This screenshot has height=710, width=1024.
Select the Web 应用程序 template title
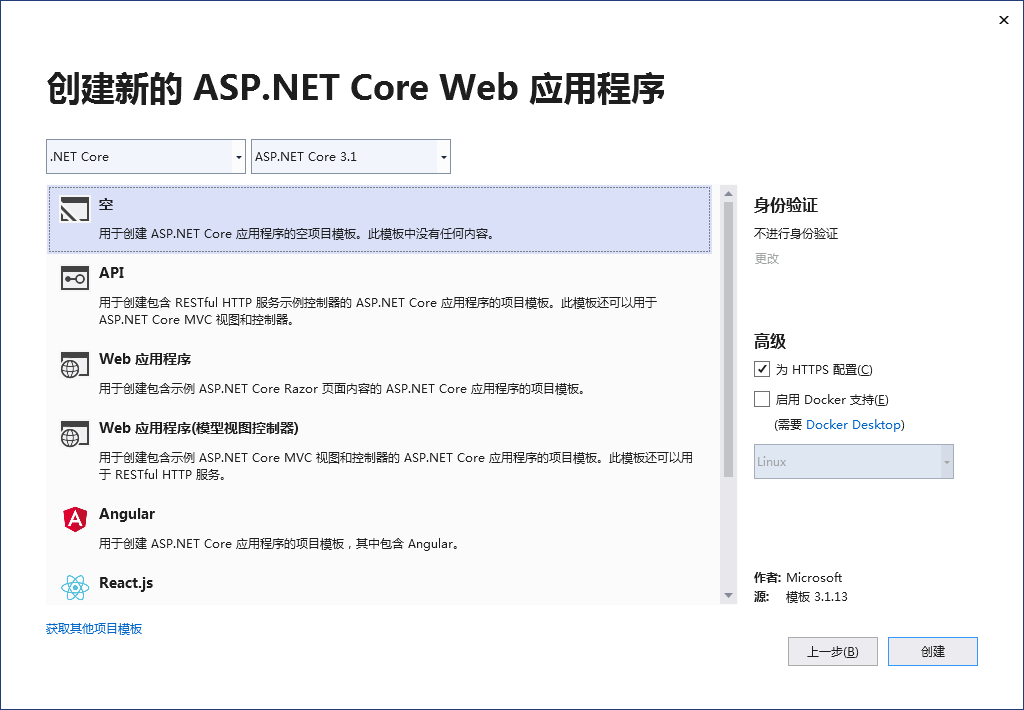click(x=145, y=359)
